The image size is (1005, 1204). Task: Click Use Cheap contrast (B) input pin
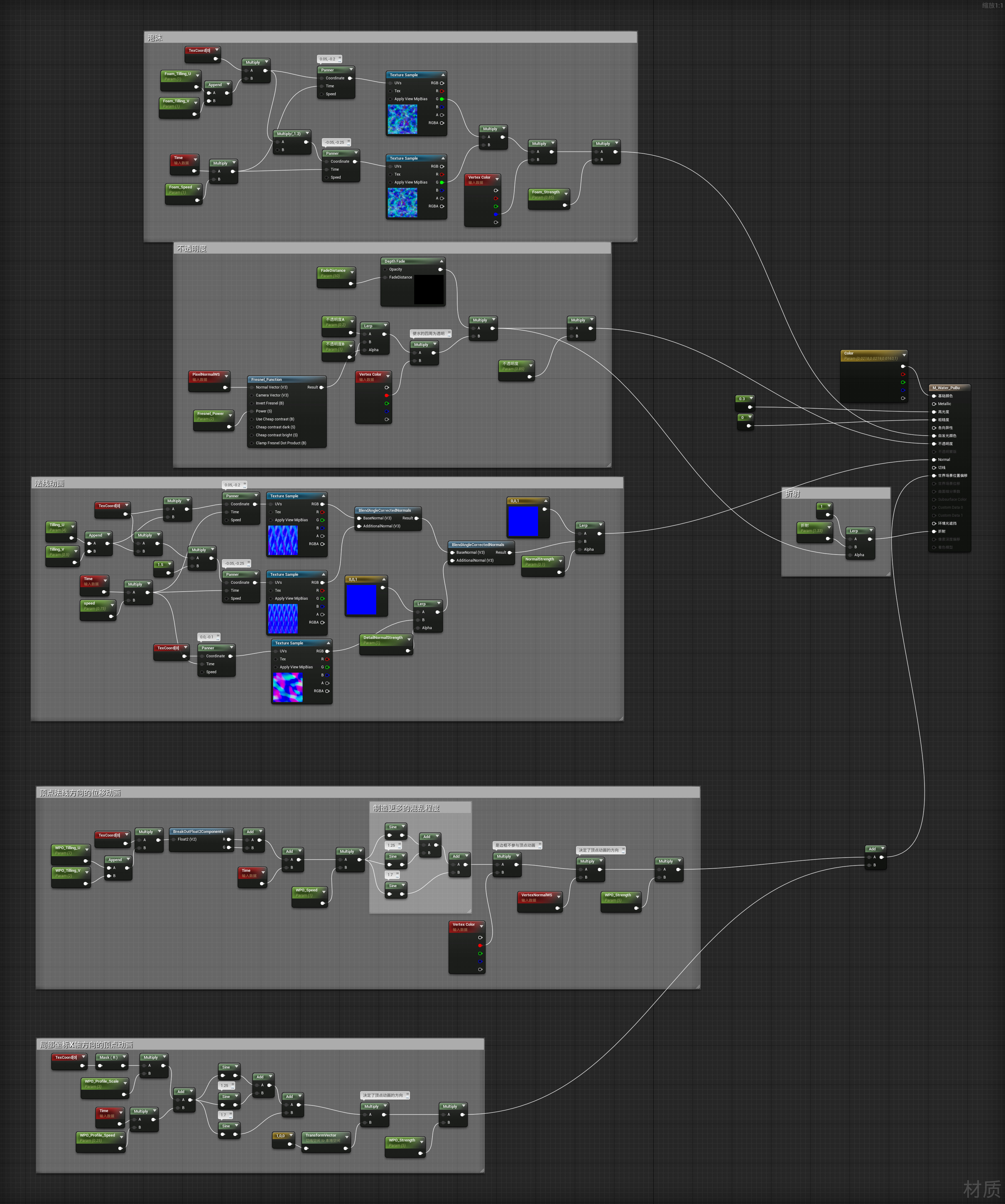(x=252, y=419)
